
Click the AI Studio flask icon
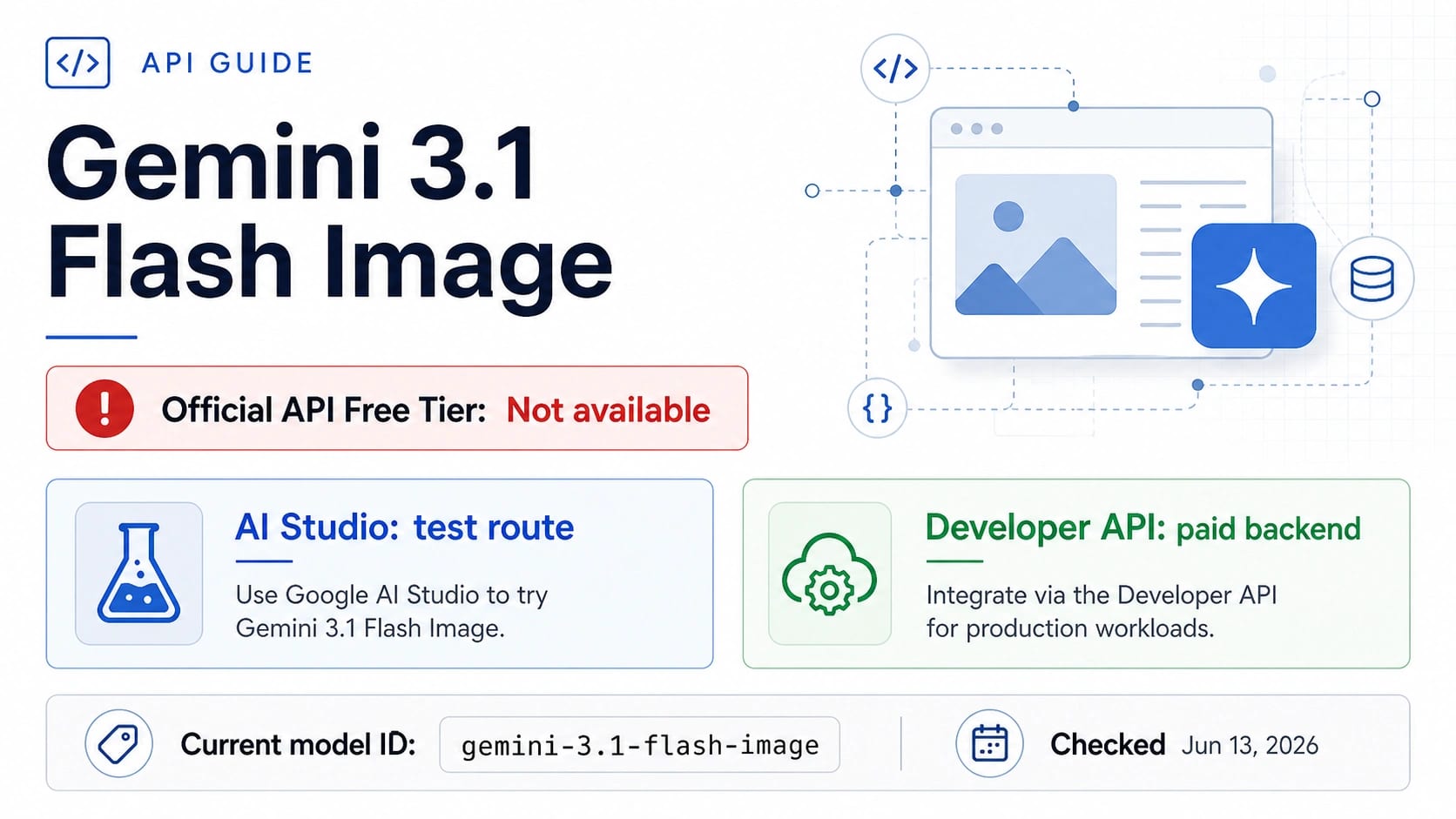coord(138,574)
